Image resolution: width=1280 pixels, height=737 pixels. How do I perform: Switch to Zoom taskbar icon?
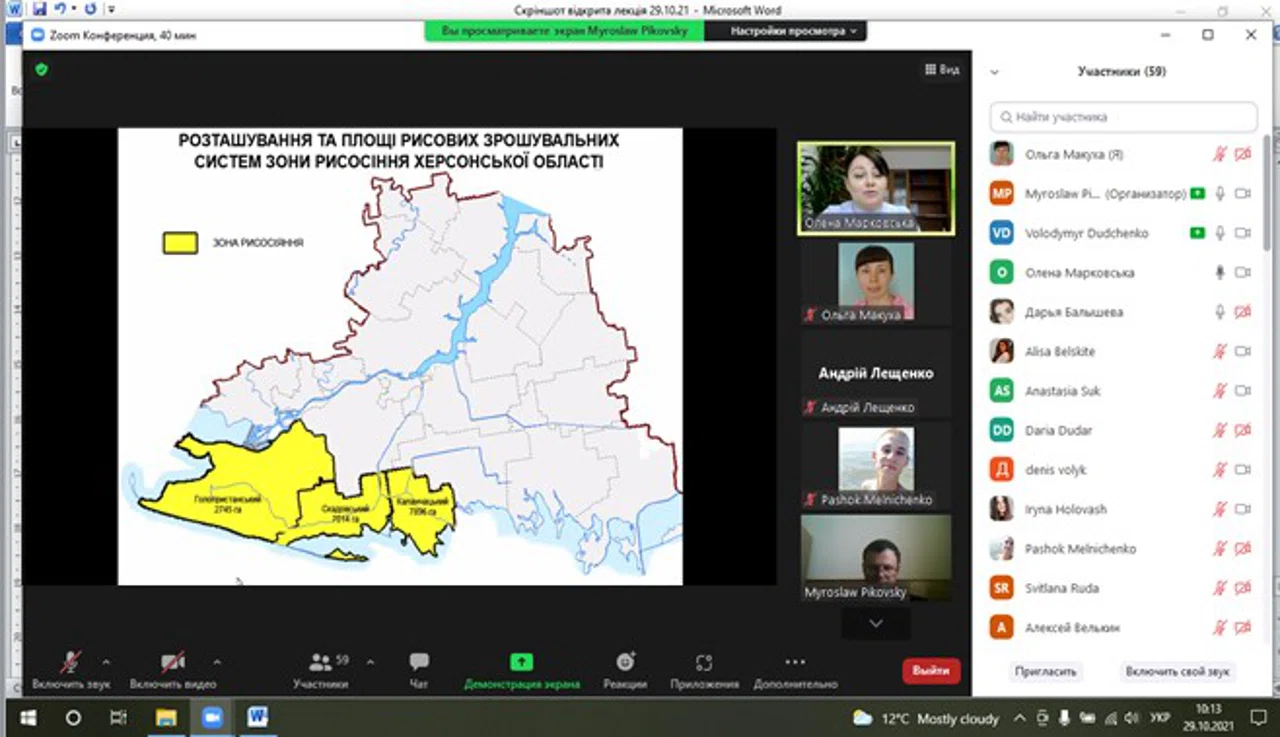pyautogui.click(x=212, y=718)
